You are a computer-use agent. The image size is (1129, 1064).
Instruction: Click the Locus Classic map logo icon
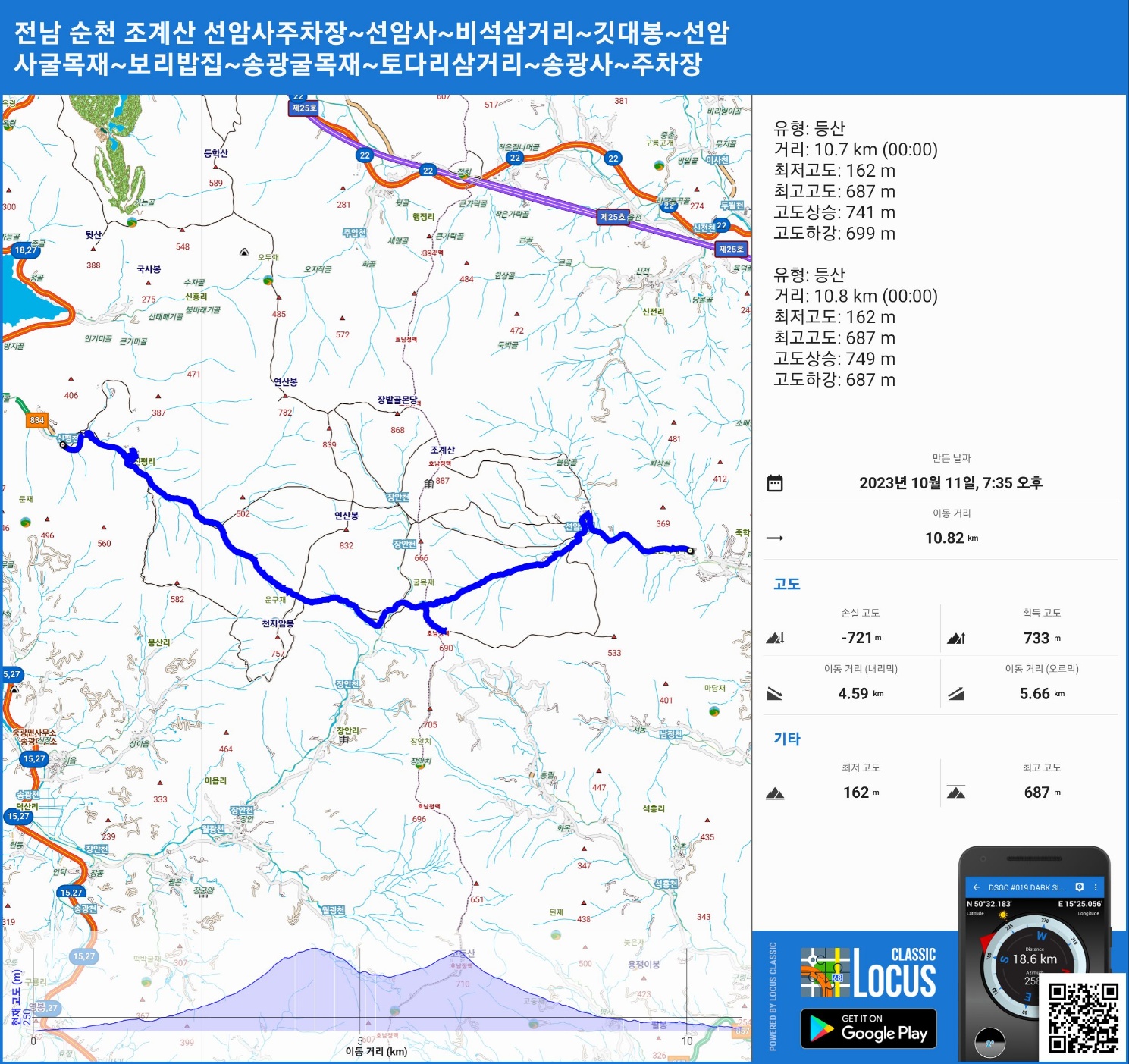825,972
